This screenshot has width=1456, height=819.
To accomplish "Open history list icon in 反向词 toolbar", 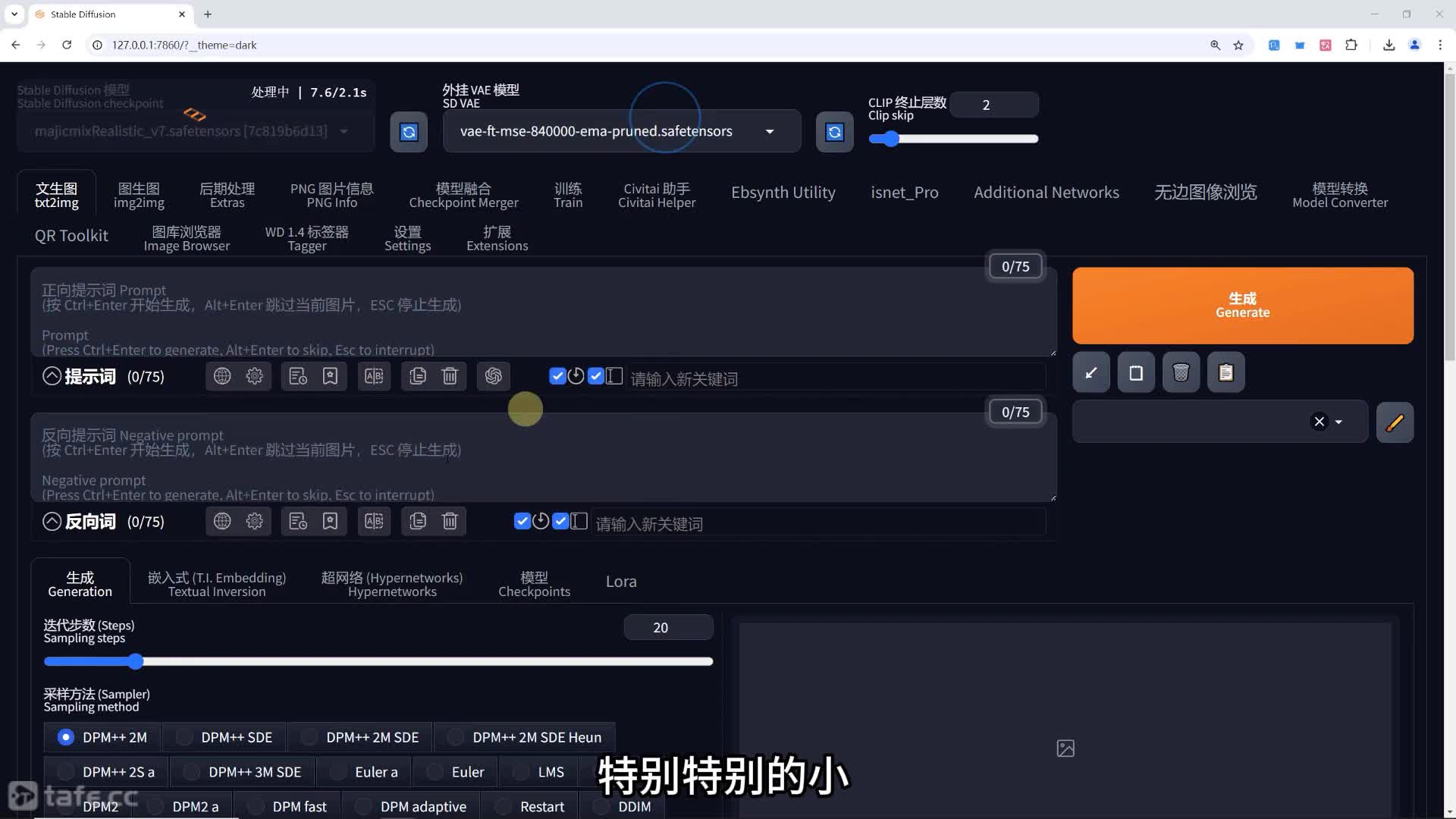I will point(298,521).
